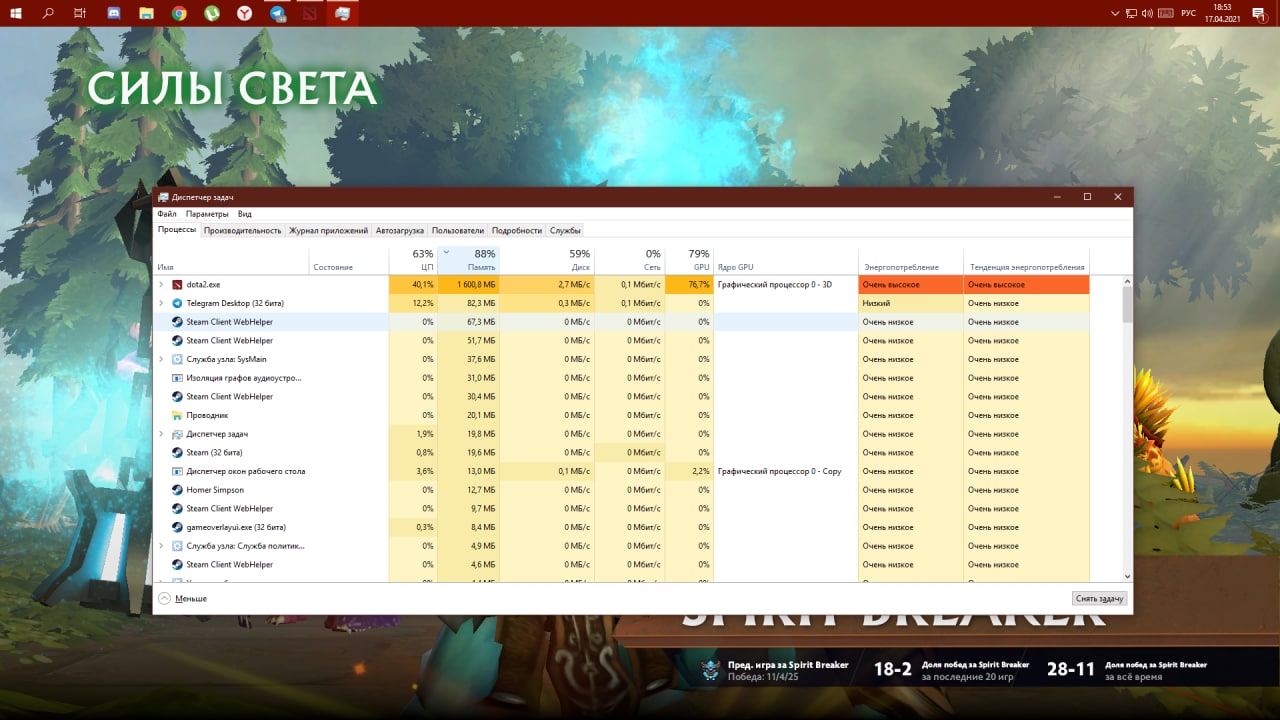Viewport: 1280px width, 720px height.
Task: Click the Изоляция графов аудиоустройств icon
Action: click(x=177, y=378)
